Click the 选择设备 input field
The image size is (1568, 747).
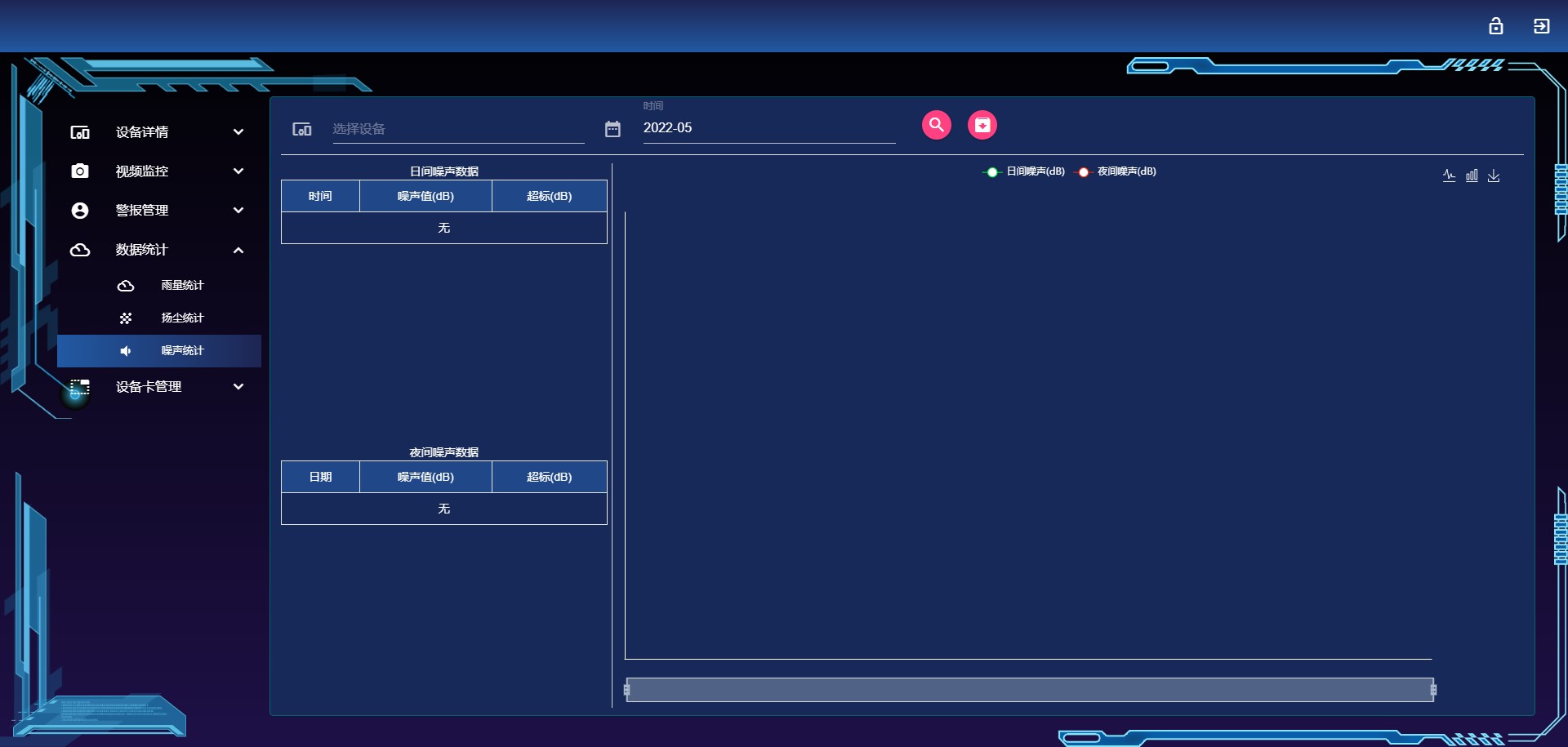point(457,129)
